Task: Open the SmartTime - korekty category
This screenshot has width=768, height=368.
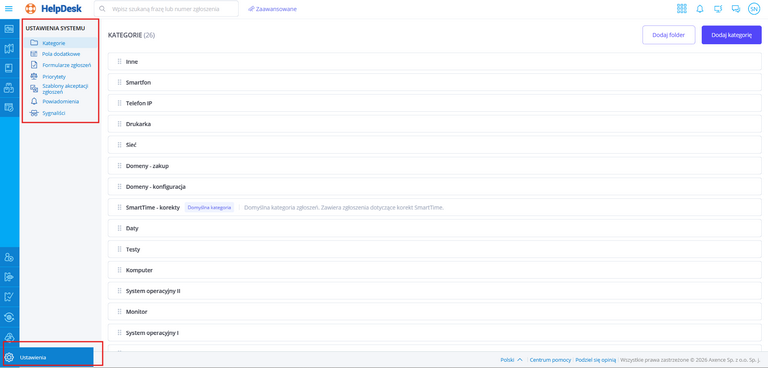Action: pos(434,207)
